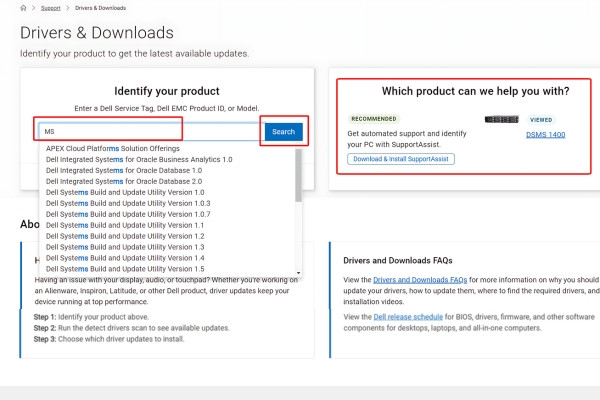Screen dimensions: 600x400
Task: Open the Dell release schedule link
Action: pos(408,317)
